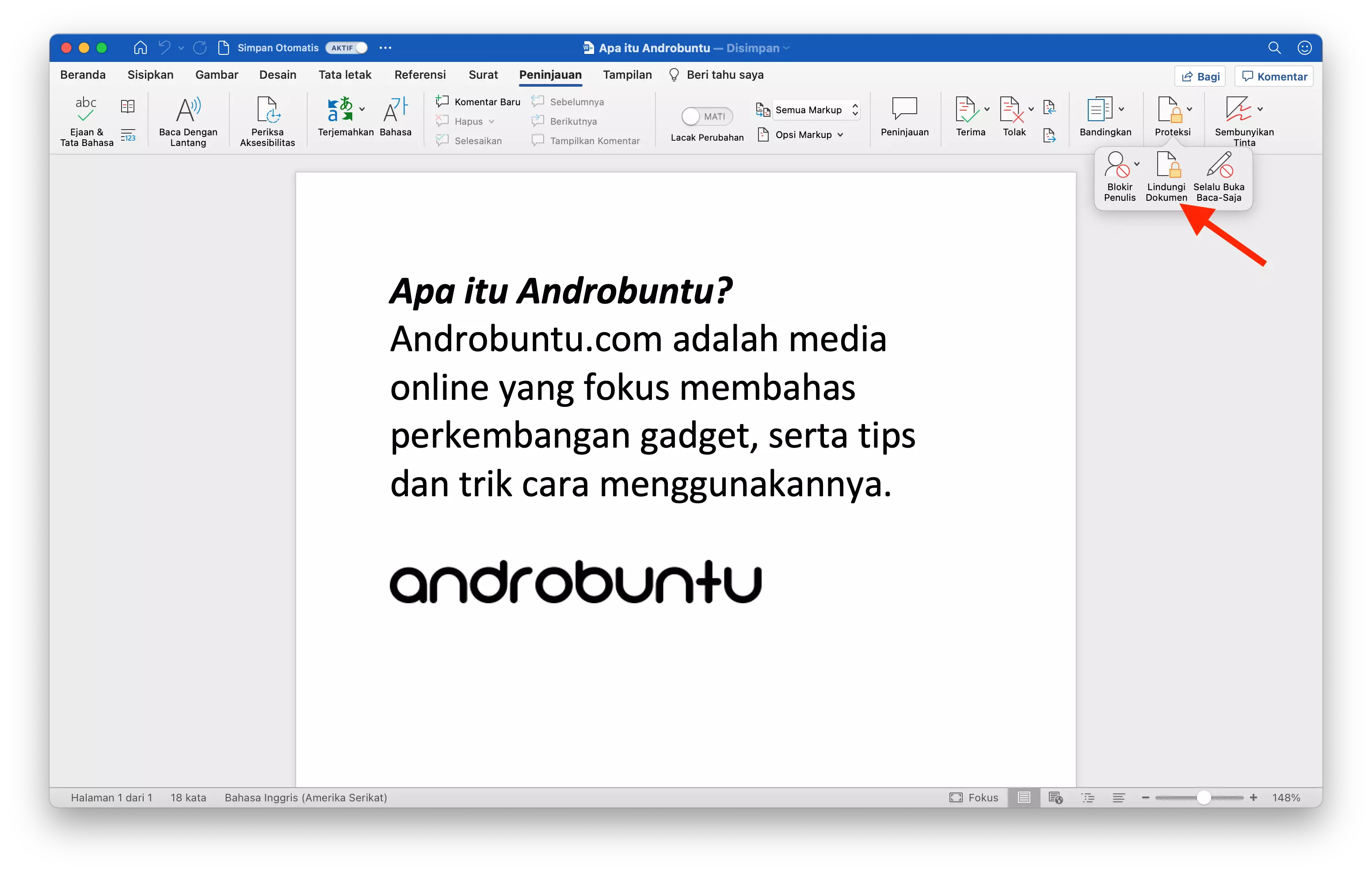Click the search icon
This screenshot has height=873, width=1372.
(1275, 48)
